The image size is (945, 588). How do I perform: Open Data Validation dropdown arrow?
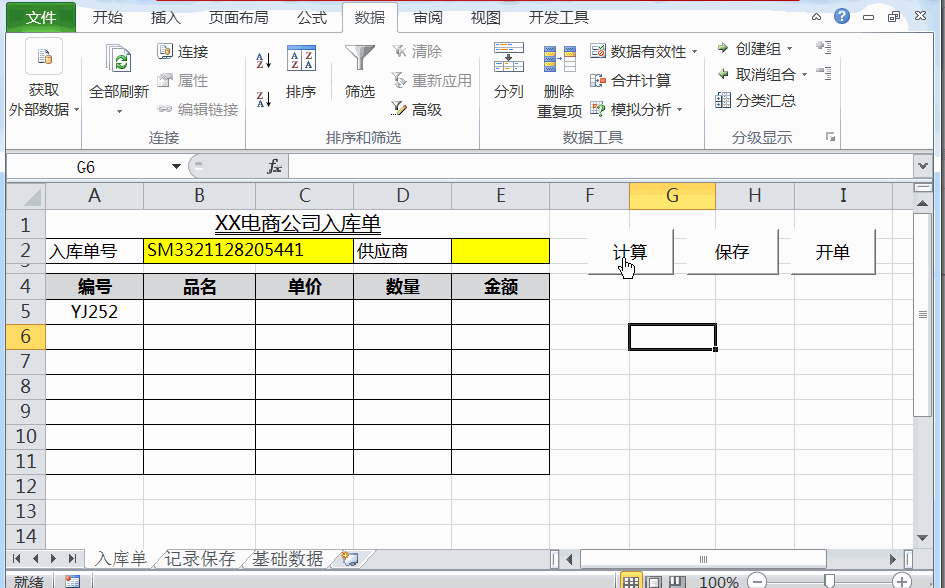[694, 52]
